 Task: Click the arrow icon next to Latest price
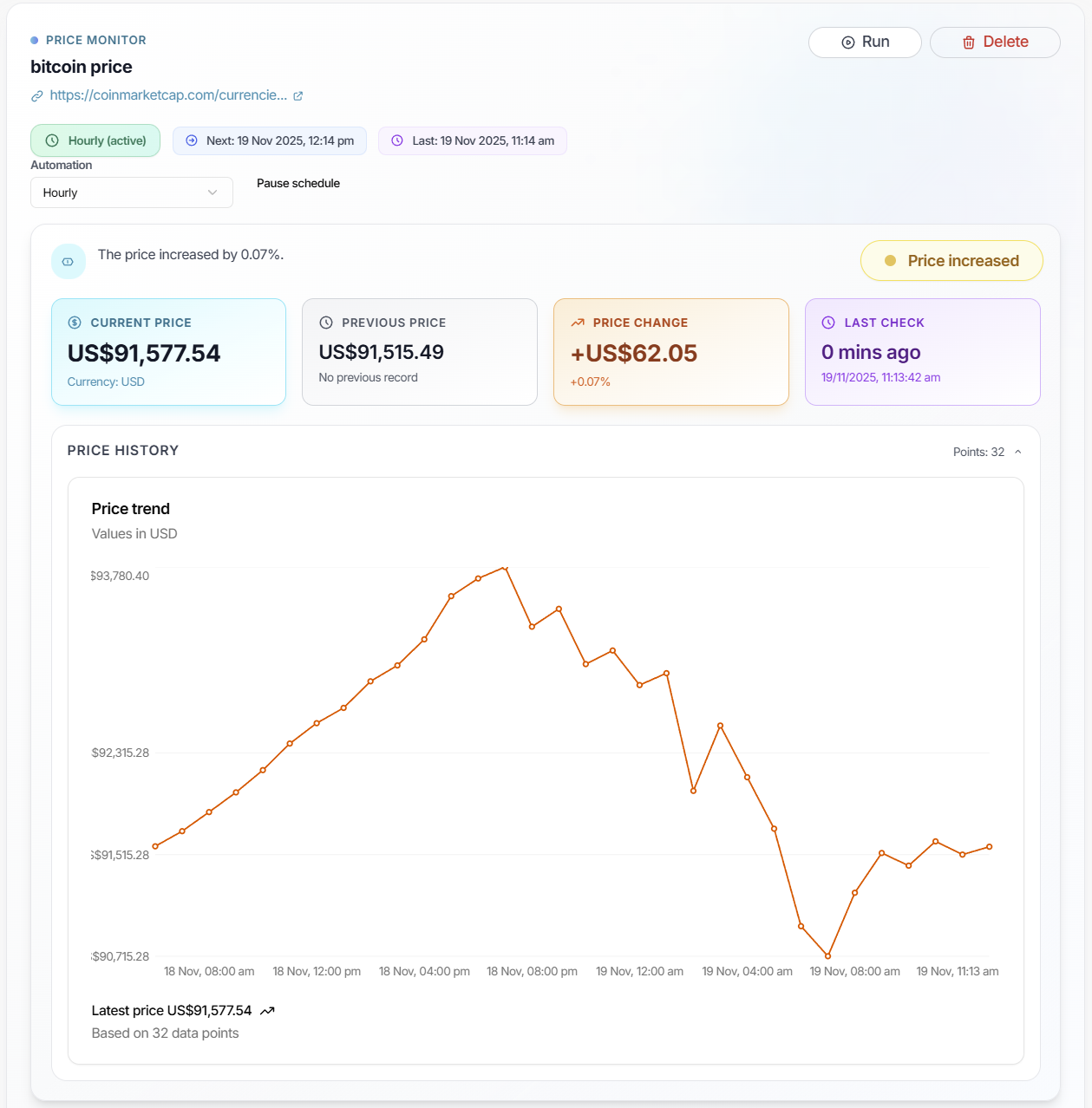click(x=266, y=1010)
